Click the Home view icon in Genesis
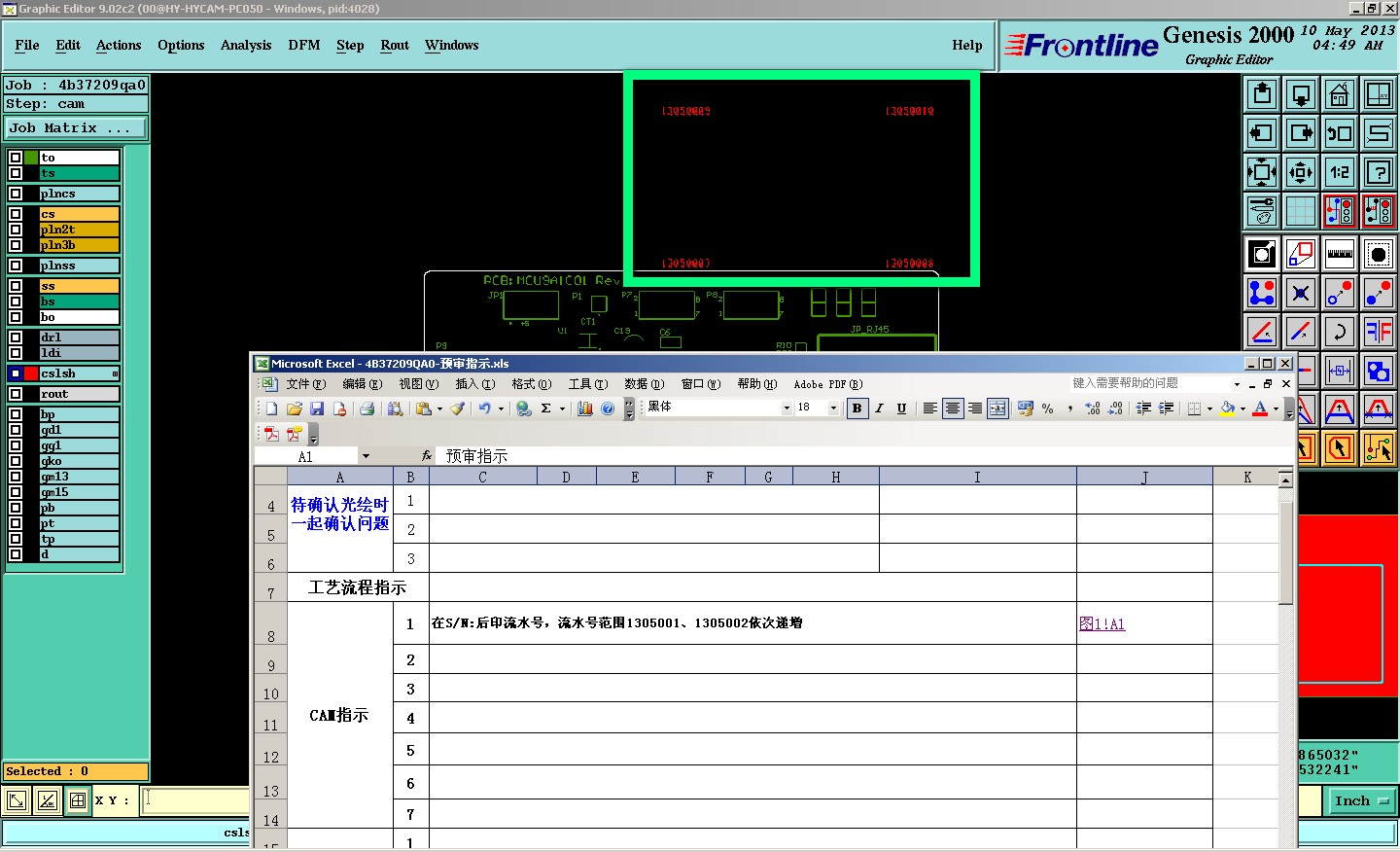 1340,94
